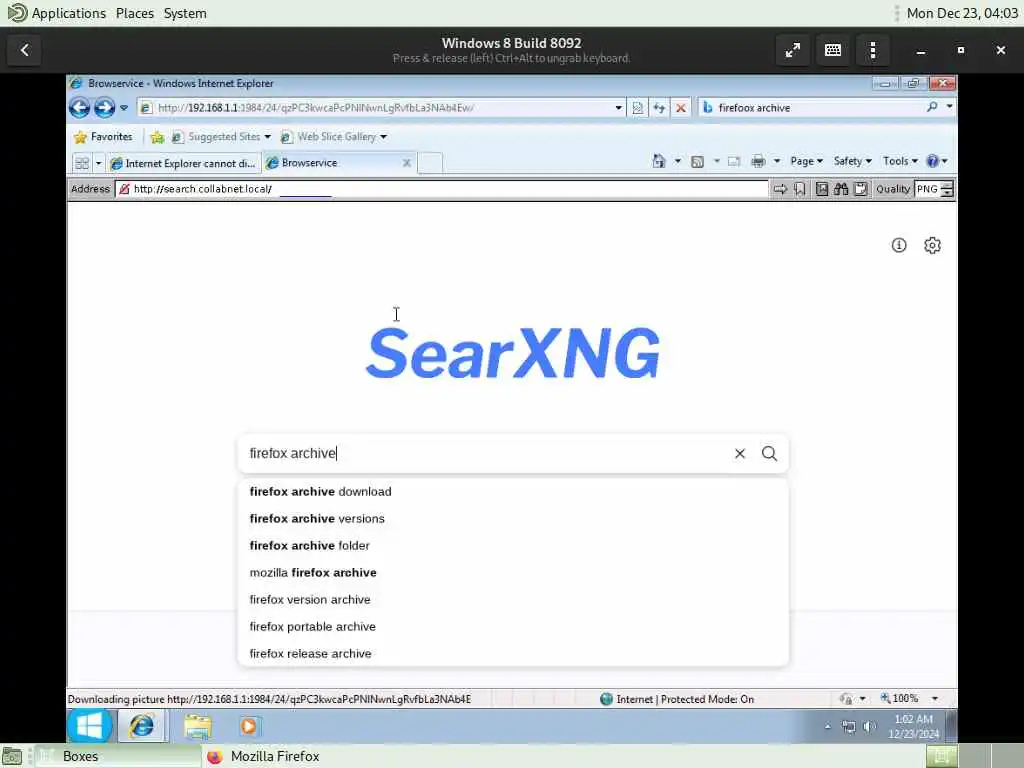The width and height of the screenshot is (1024, 768).
Task: Select the Browservice tab
Action: (x=330, y=163)
